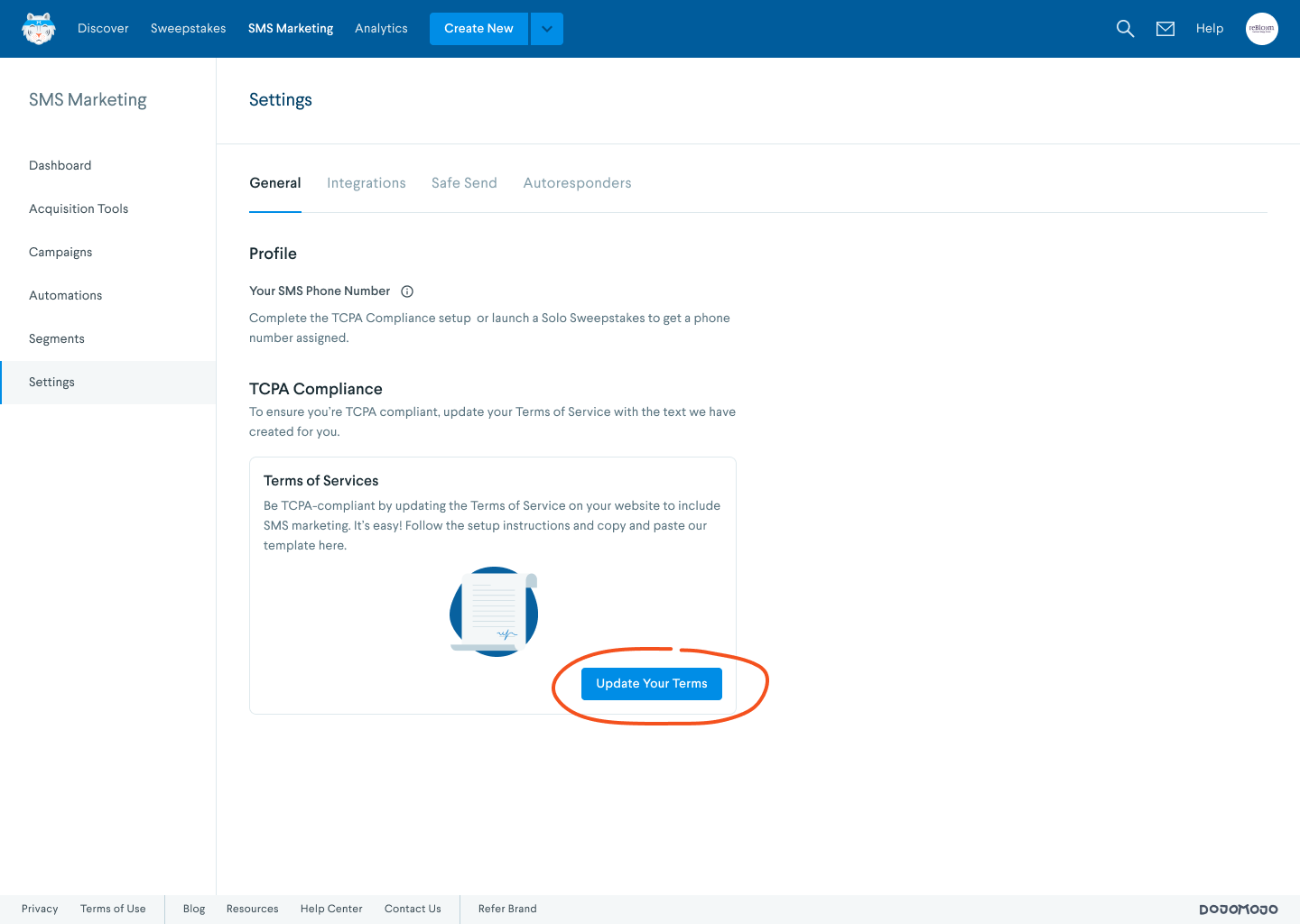Open Analytics in the top bar

click(x=381, y=29)
